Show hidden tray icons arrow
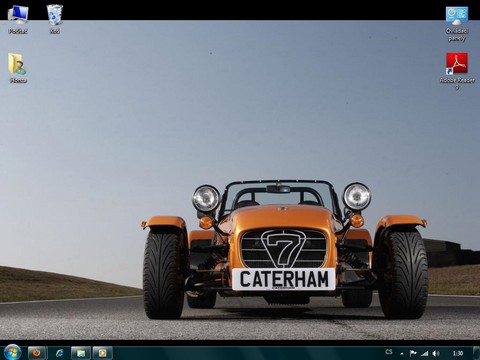Viewport: 480px width, 360px height. (x=402, y=353)
